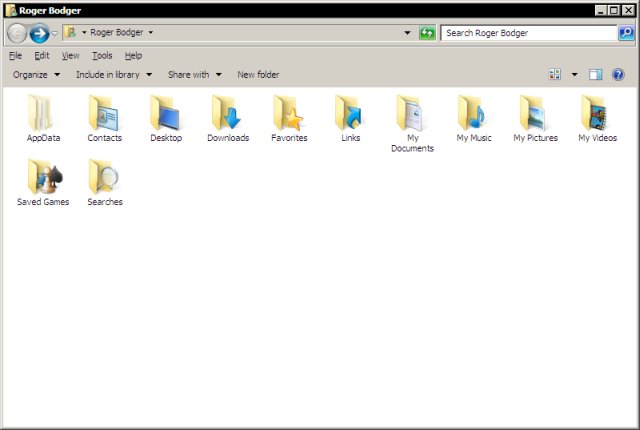Open the view options dropdown arrow
640x430 pixels.
(x=574, y=75)
